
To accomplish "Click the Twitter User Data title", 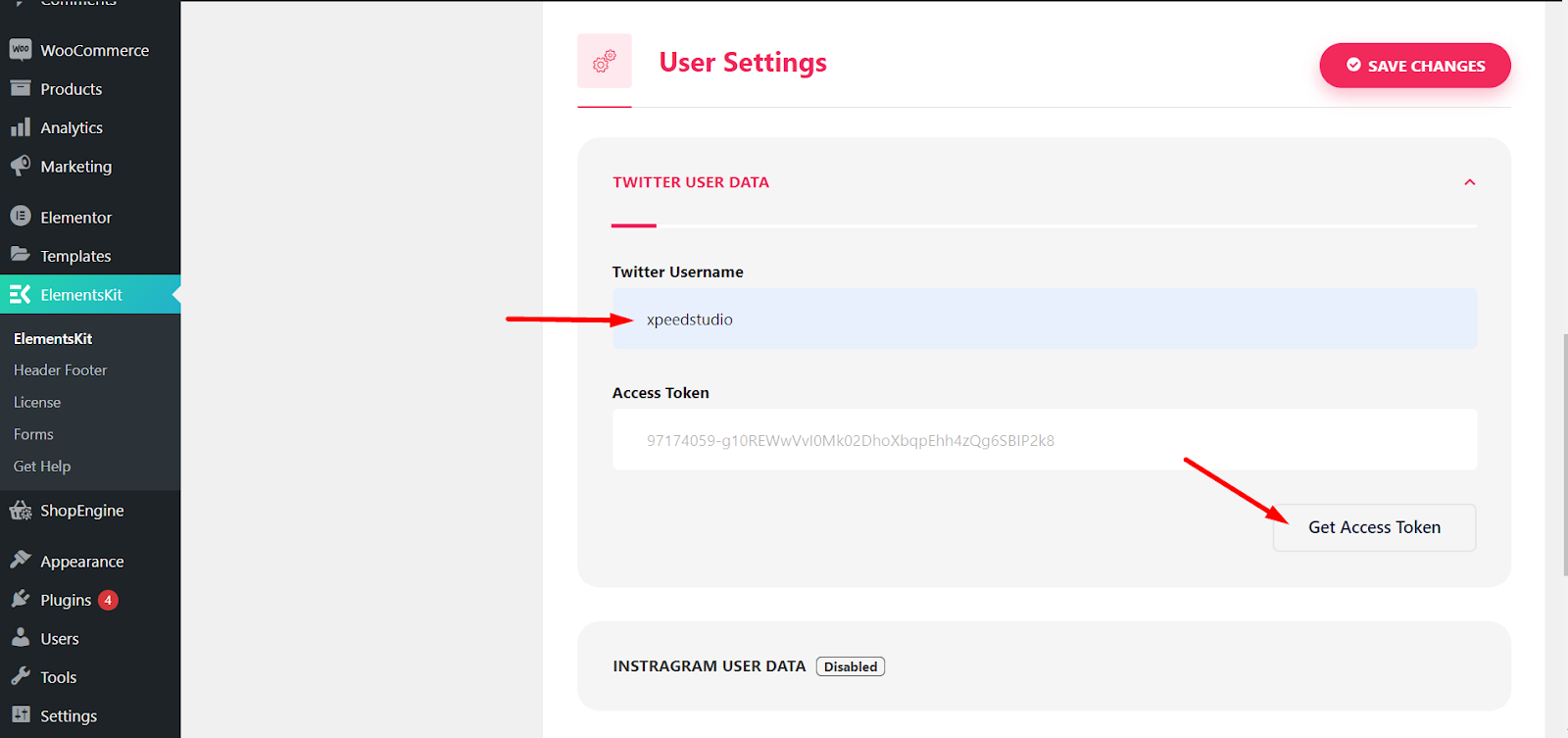I will pos(691,182).
